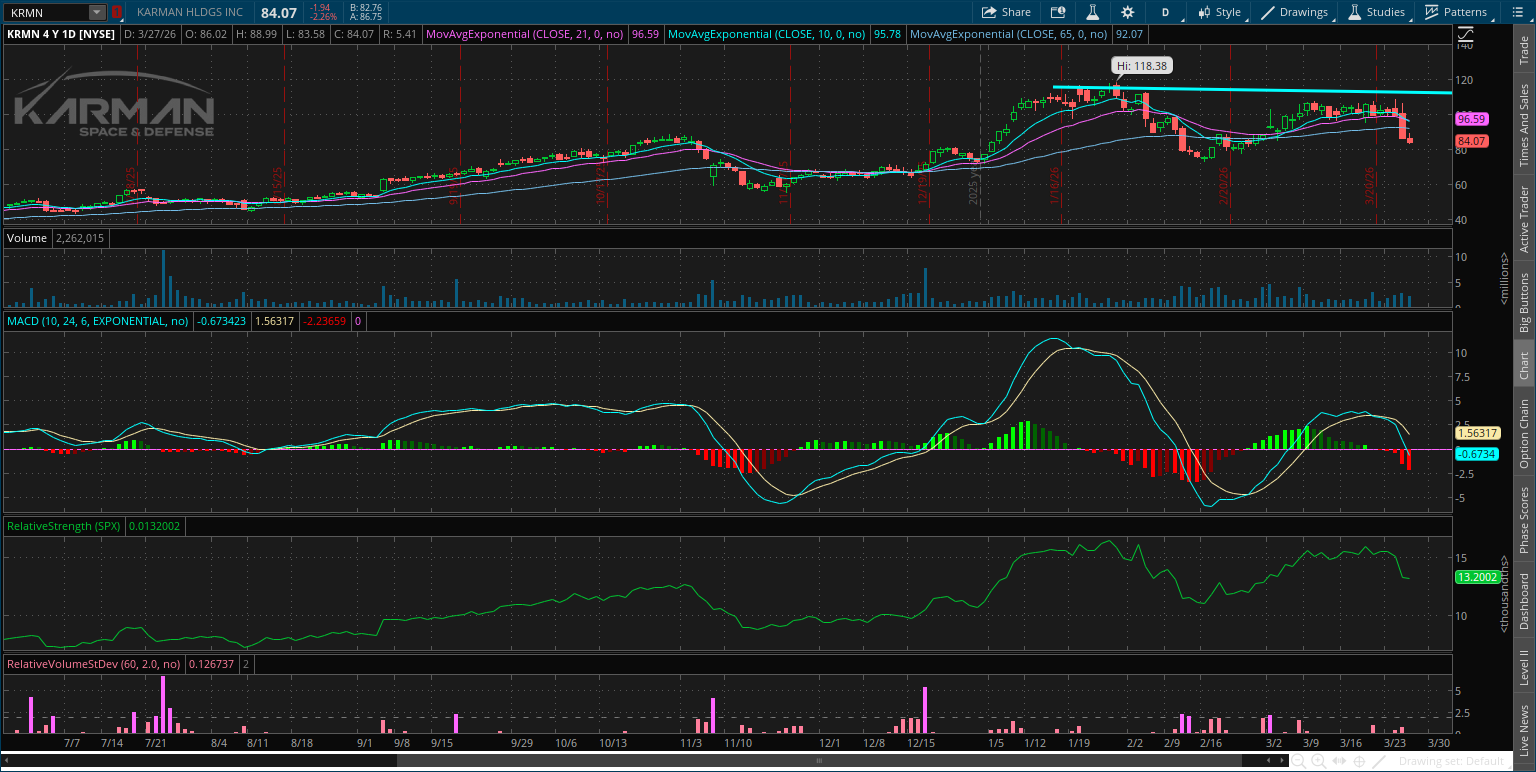Click the RelativeVolumeStDev study label

point(93,663)
